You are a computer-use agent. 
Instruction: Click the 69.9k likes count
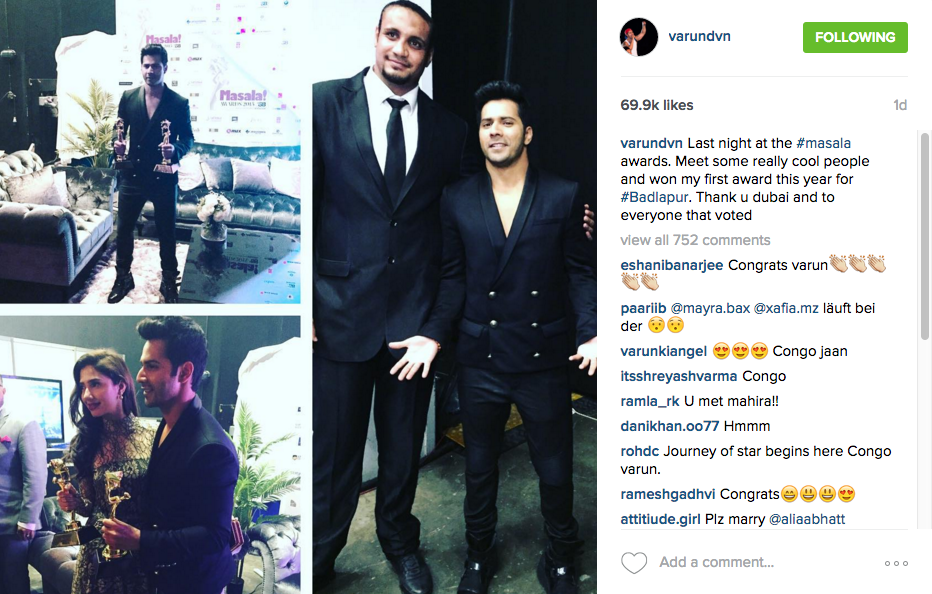[x=657, y=105]
